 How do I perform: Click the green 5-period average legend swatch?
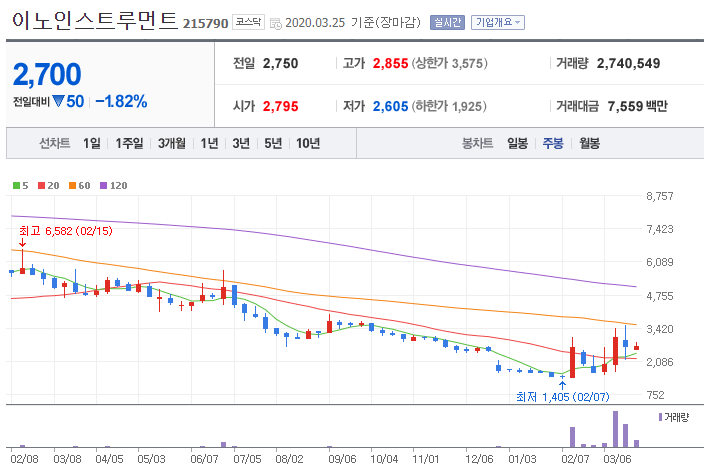coord(17,185)
